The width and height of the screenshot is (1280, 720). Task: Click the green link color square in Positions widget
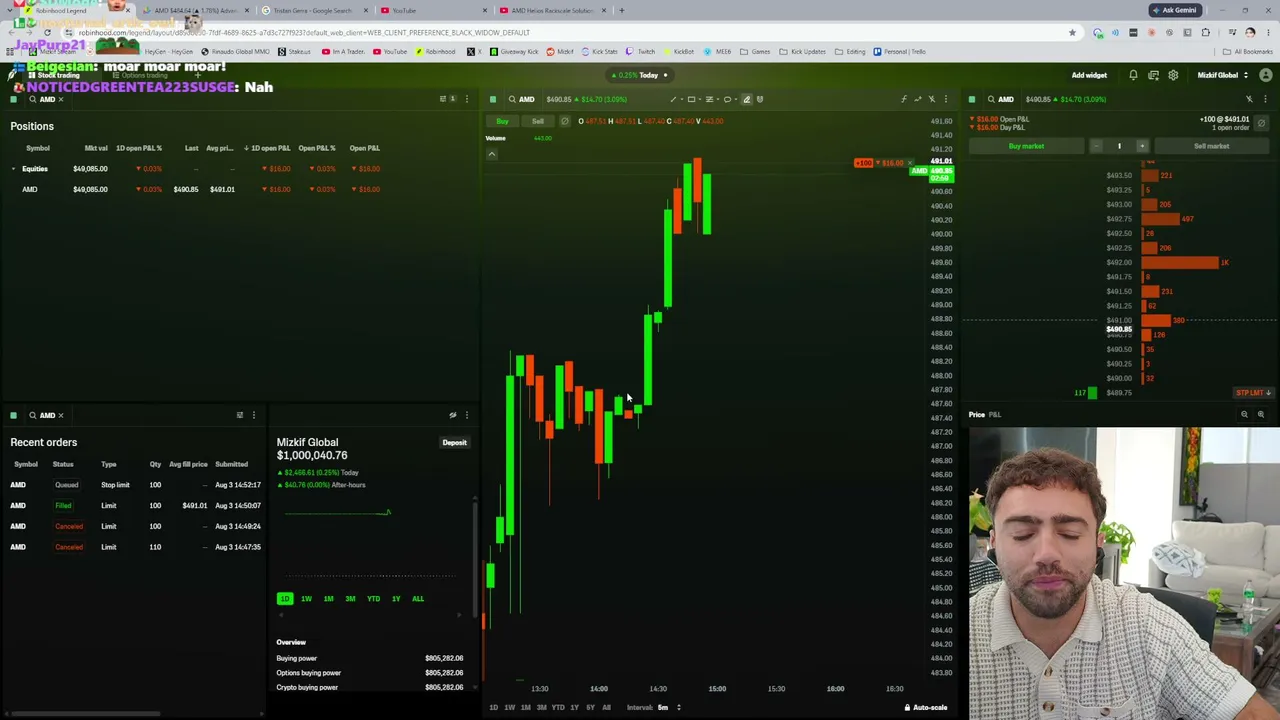[x=14, y=99]
